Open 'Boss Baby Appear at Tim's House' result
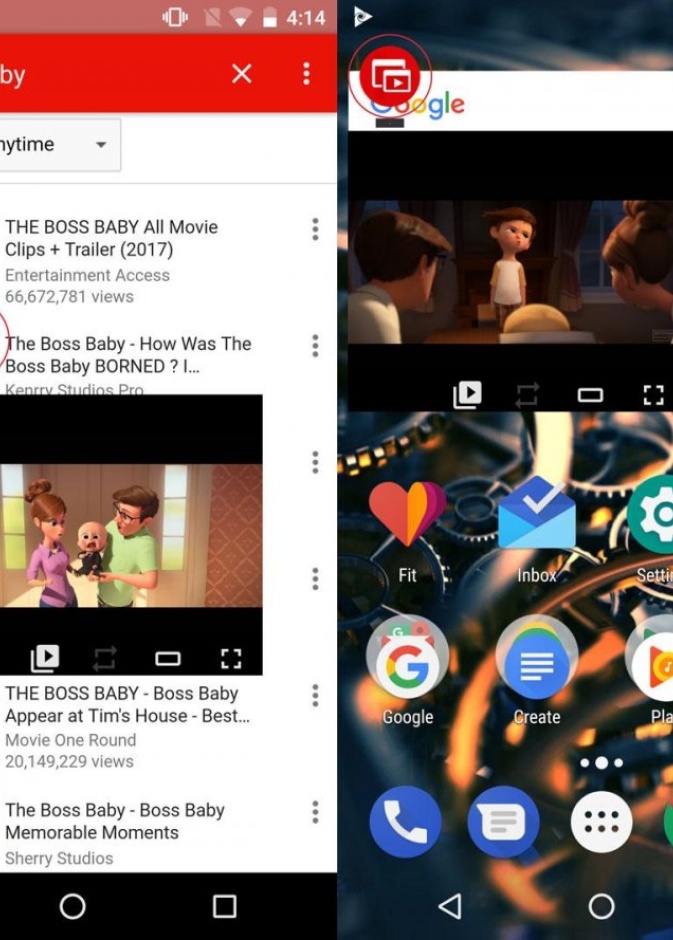 [128, 704]
